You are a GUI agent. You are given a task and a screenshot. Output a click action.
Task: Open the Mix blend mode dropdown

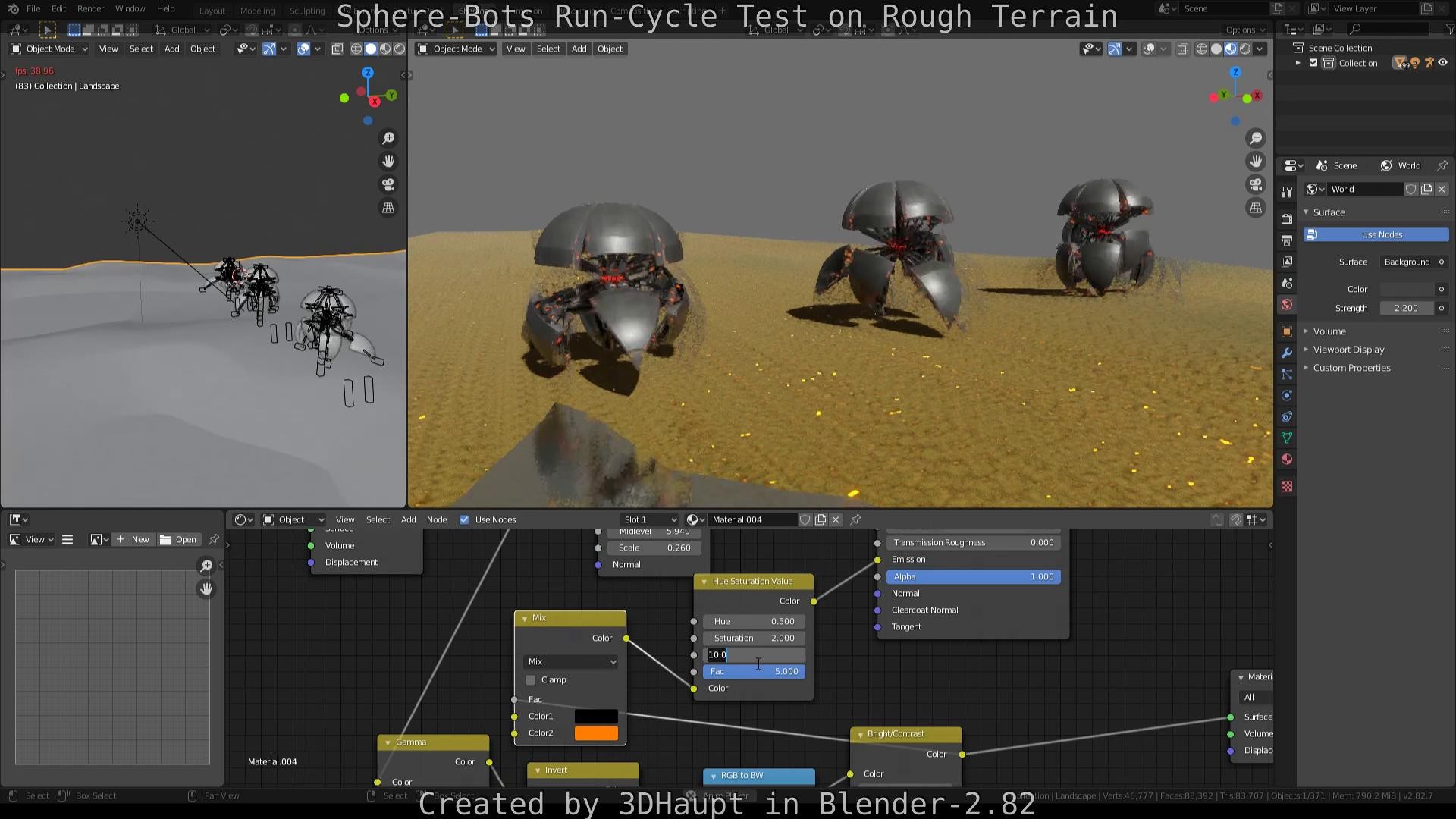pos(570,661)
